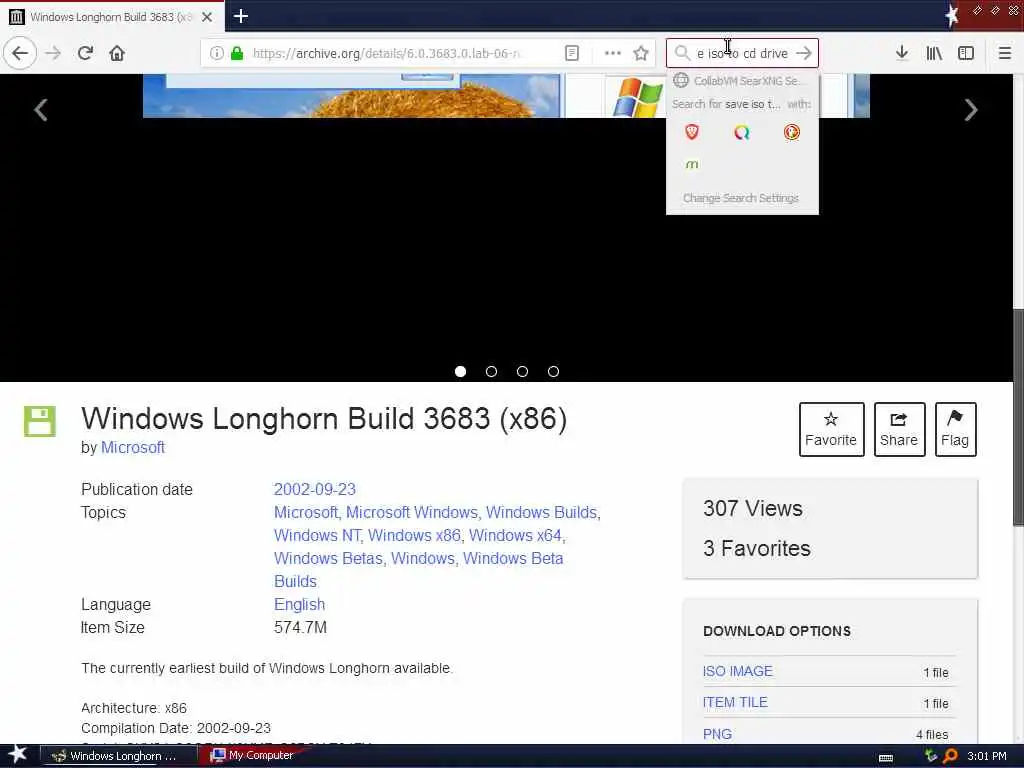Screen dimensions: 1024x768
Task: Switch to My Computer taskbar window
Action: point(254,755)
